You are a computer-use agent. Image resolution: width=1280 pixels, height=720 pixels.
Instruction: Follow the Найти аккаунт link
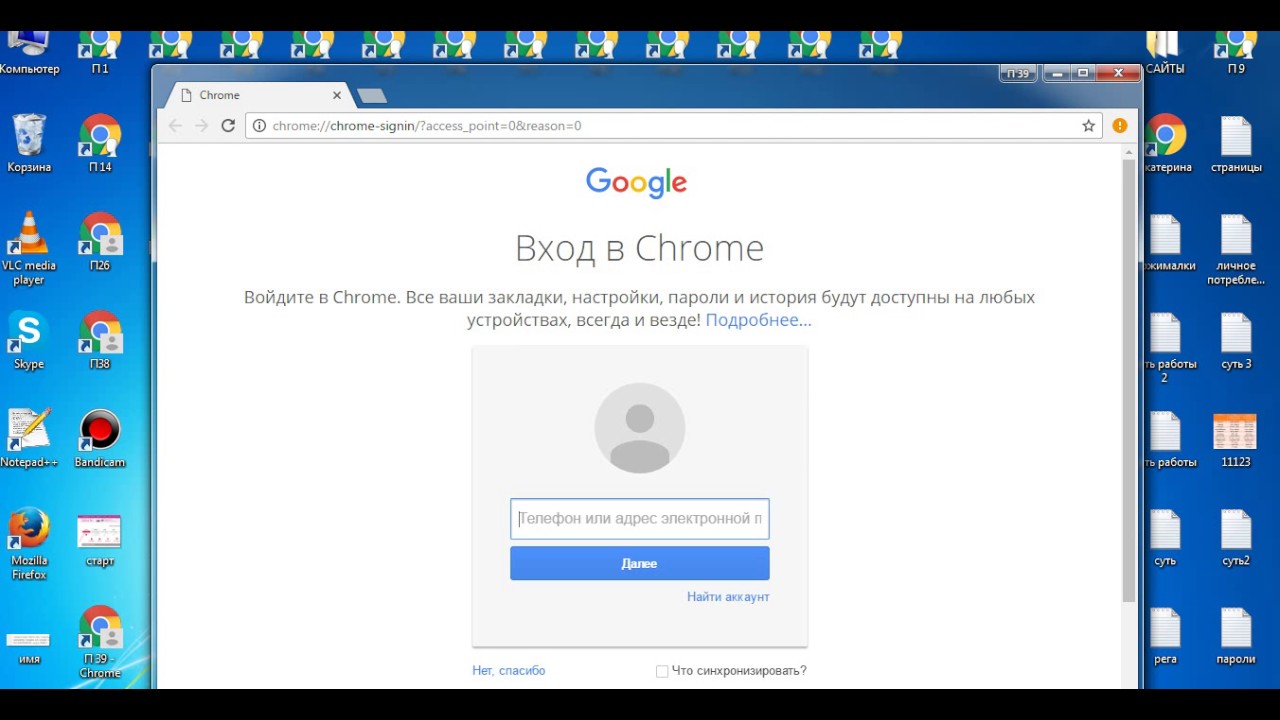coord(728,597)
